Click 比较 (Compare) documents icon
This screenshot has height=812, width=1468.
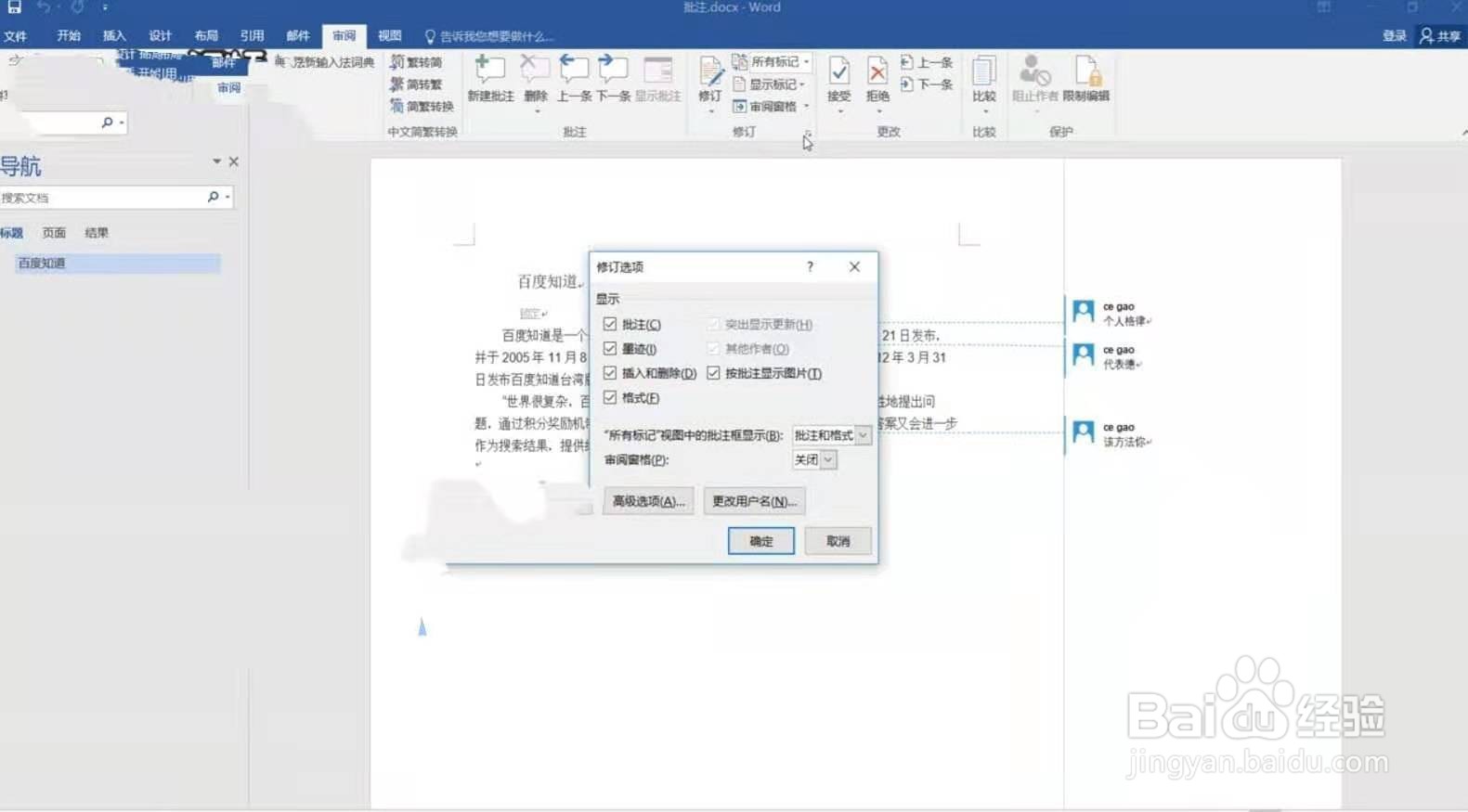coord(983,71)
